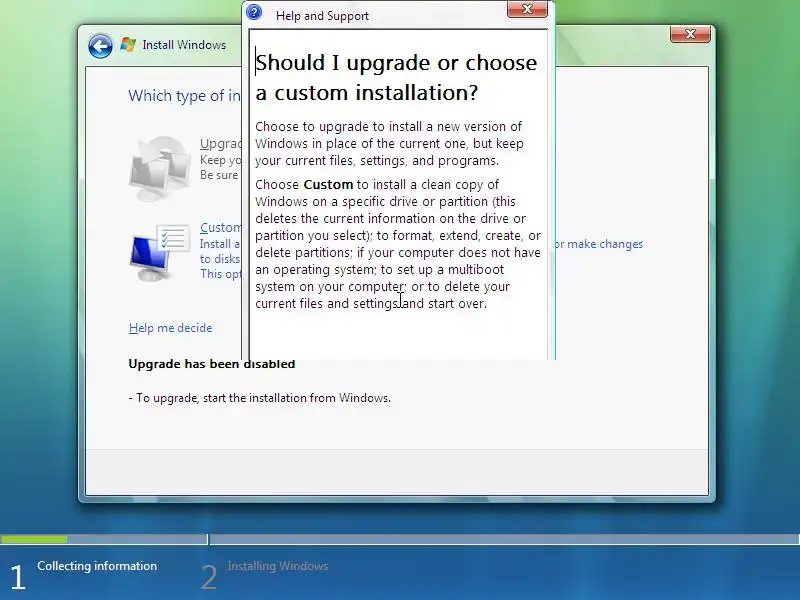Image resolution: width=800 pixels, height=600 pixels.
Task: Click the Install Windows title text
Action: (x=184, y=45)
